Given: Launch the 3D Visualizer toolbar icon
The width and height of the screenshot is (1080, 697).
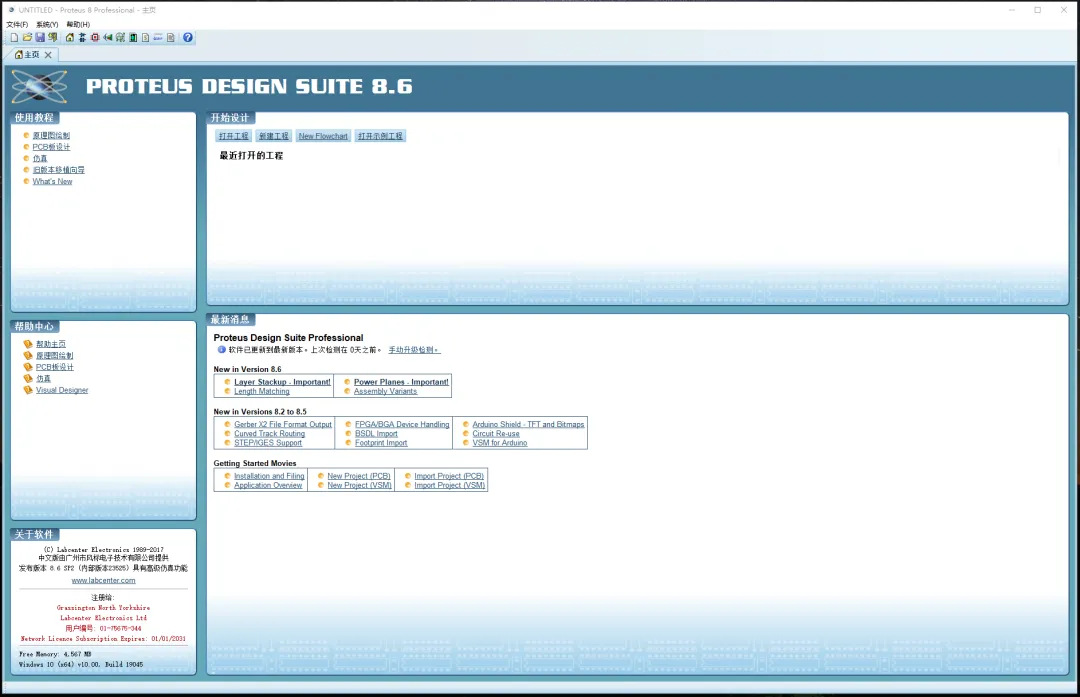Looking at the screenshot, I should coord(107,37).
